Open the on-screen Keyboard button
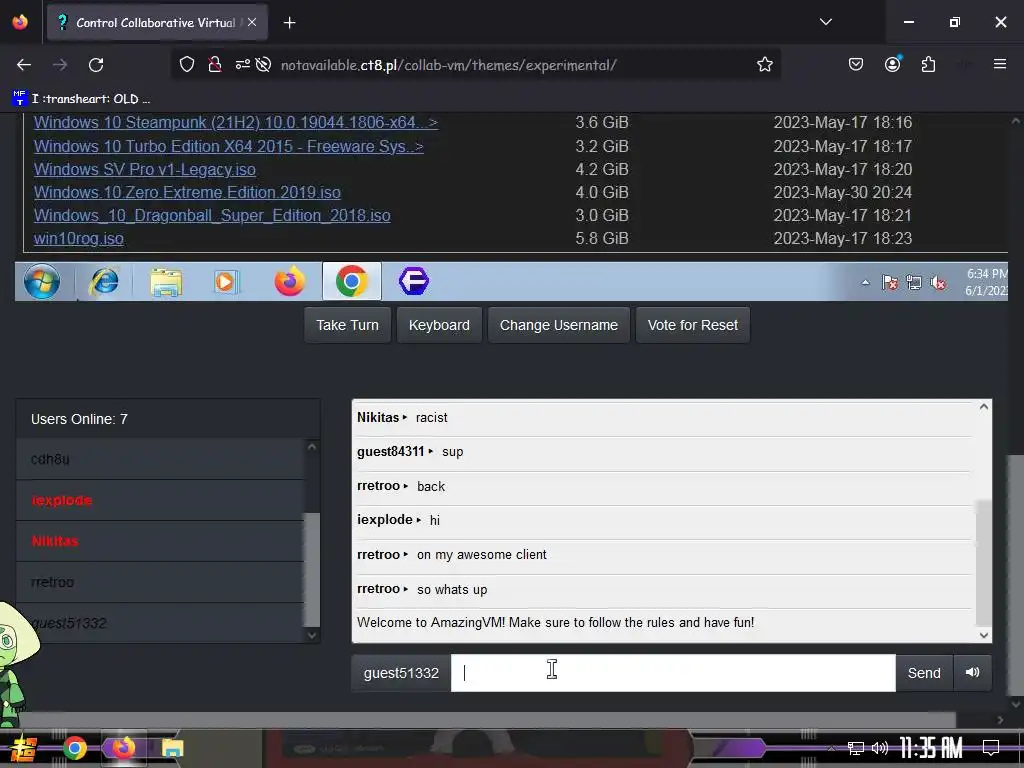Screen dimensions: 1024x768 pos(439,325)
